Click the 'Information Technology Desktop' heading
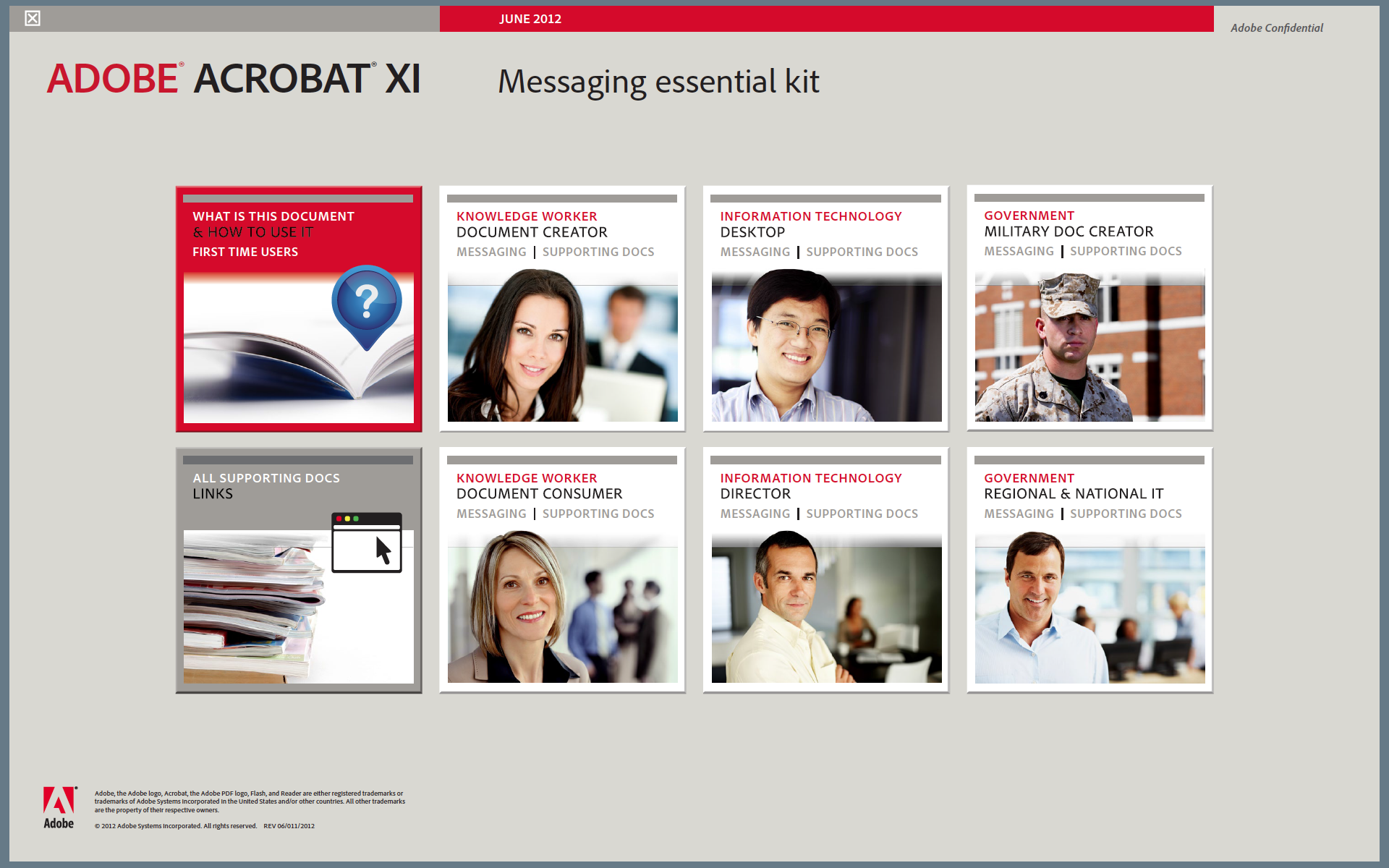Image resolution: width=1389 pixels, height=868 pixels. coord(811,224)
